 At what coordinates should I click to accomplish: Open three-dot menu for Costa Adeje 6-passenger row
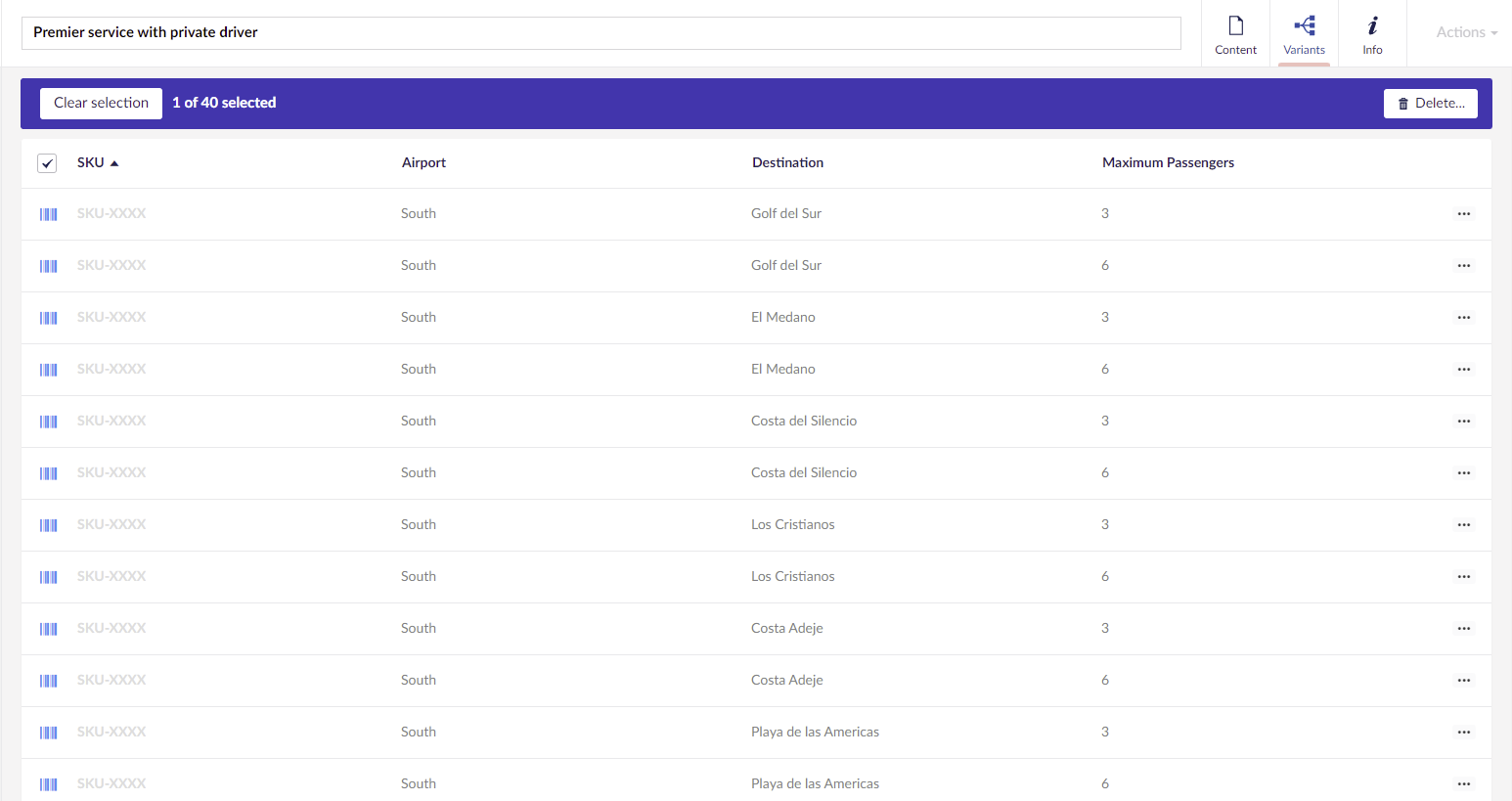(1464, 680)
